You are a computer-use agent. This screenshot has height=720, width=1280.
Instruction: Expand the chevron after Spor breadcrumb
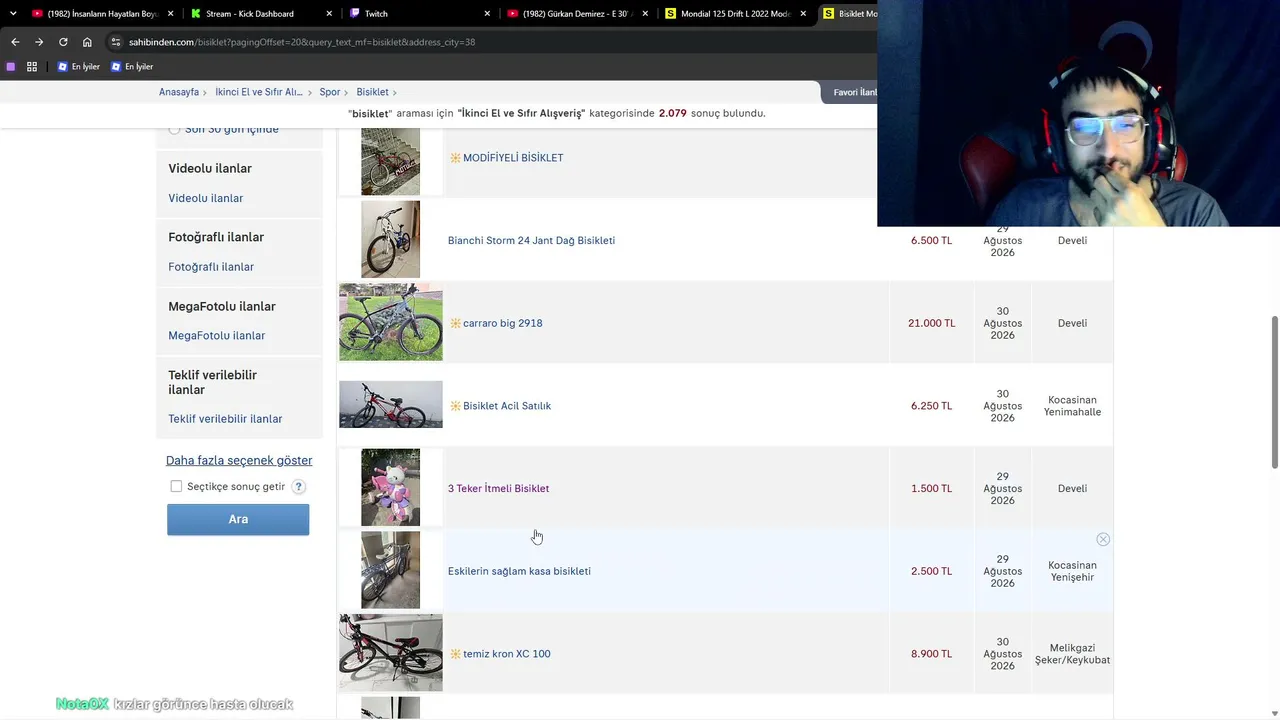(347, 92)
